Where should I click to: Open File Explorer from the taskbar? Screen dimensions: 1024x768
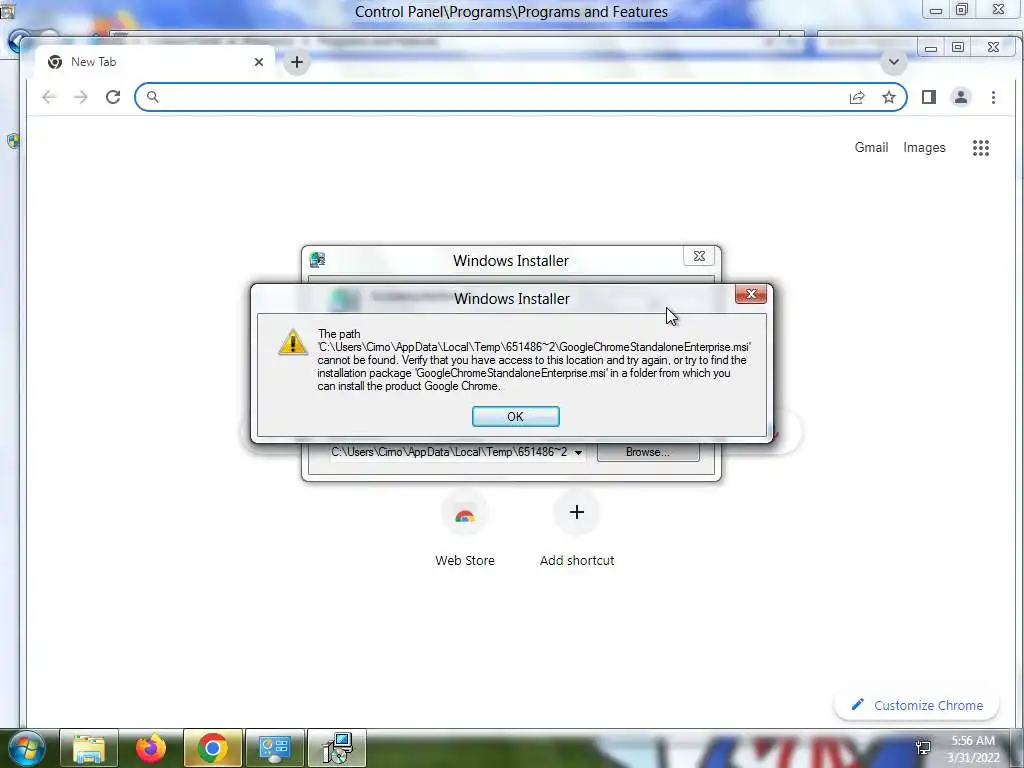click(89, 748)
